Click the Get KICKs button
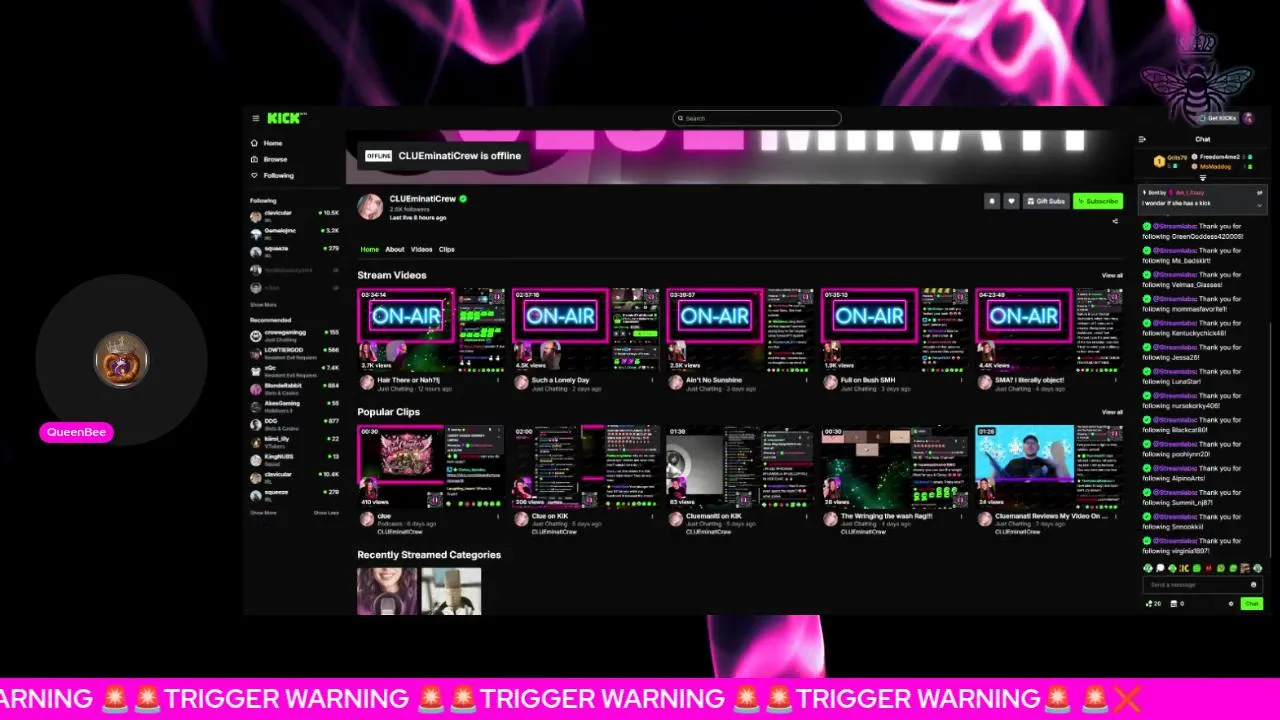Image resolution: width=1280 pixels, height=720 pixels. tap(1218, 118)
